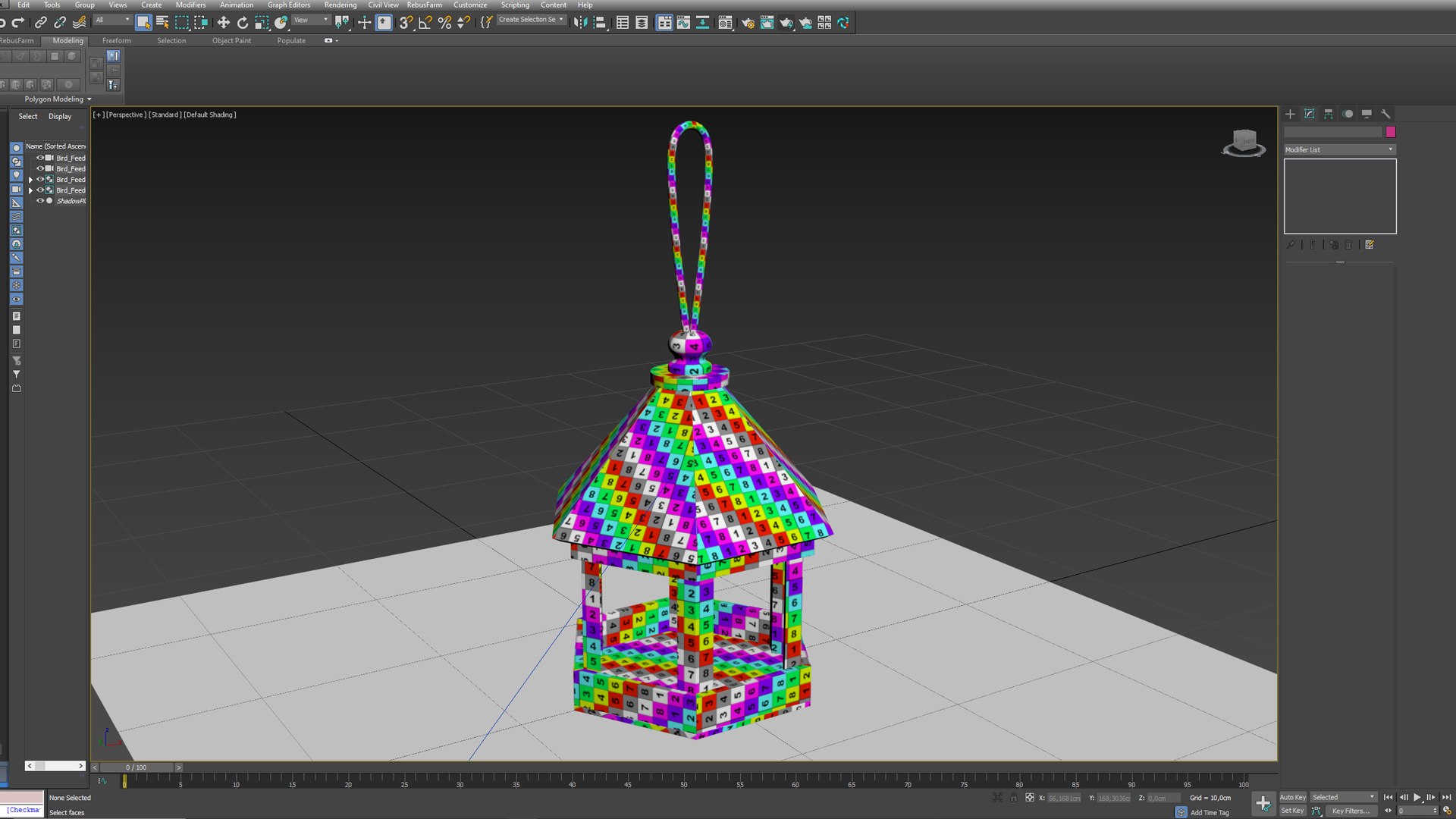Open the Modifier List dropdown
Image resolution: width=1456 pixels, height=819 pixels.
(1340, 149)
